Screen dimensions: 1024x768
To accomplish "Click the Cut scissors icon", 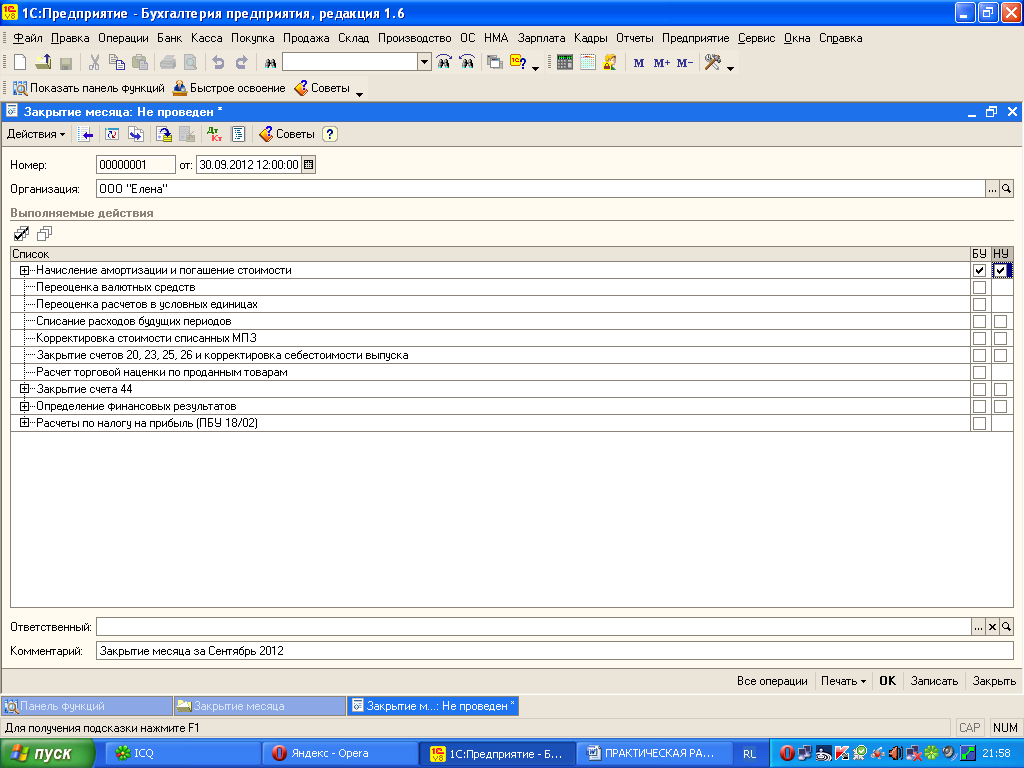I will [x=94, y=63].
